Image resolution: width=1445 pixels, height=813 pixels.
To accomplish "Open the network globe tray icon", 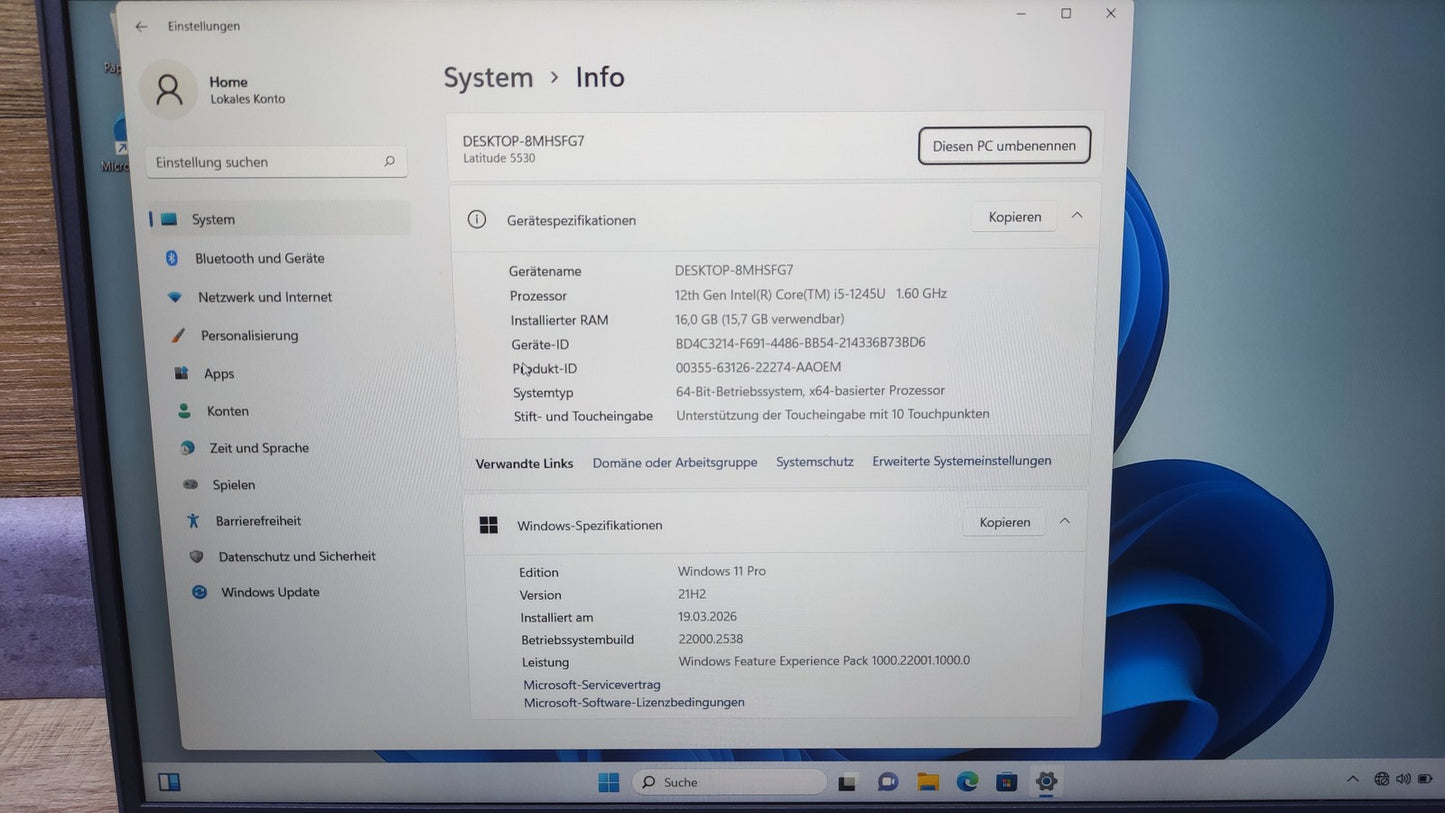I will click(x=1382, y=779).
